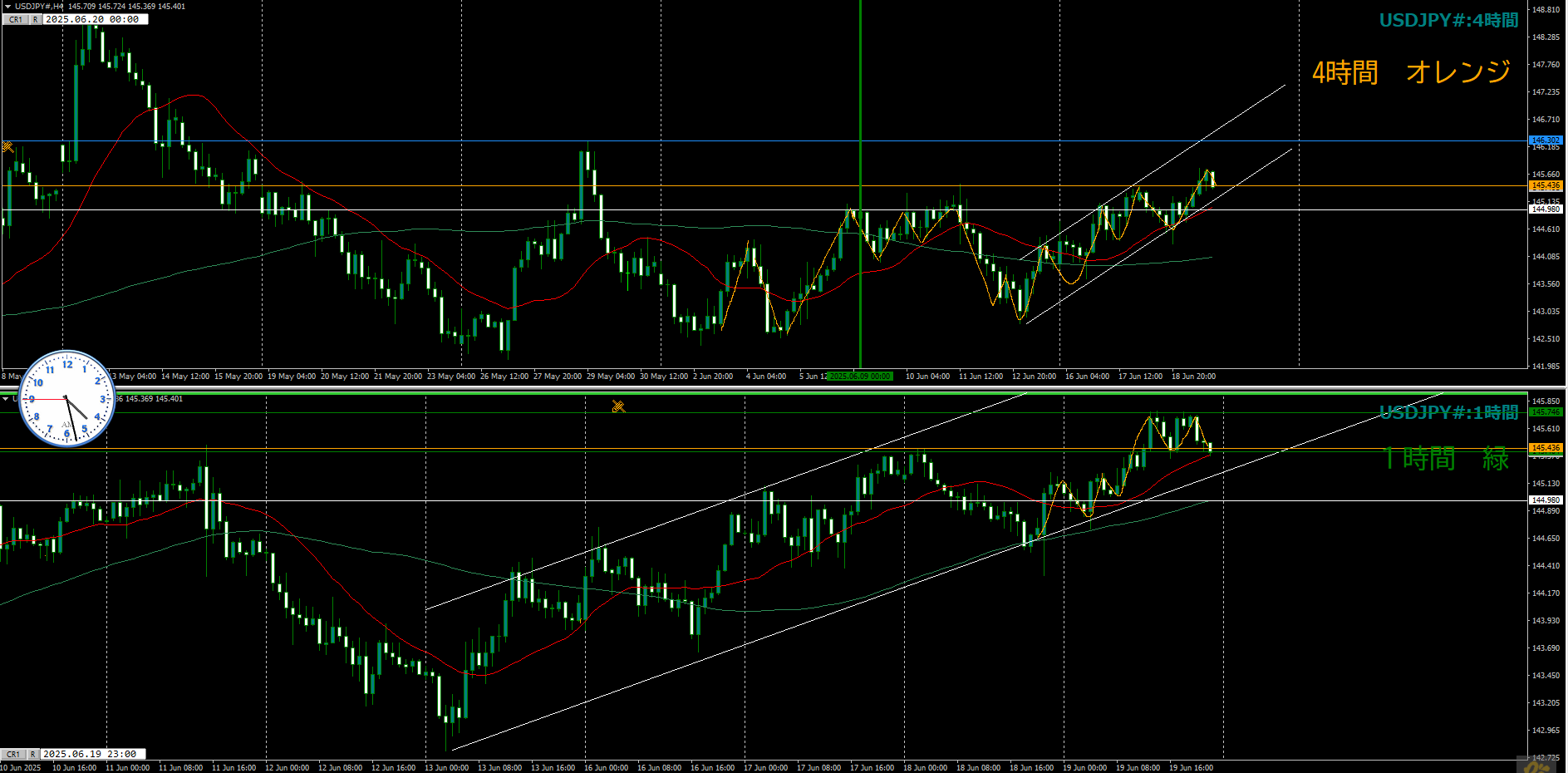Click the analog clock widget

pos(66,398)
